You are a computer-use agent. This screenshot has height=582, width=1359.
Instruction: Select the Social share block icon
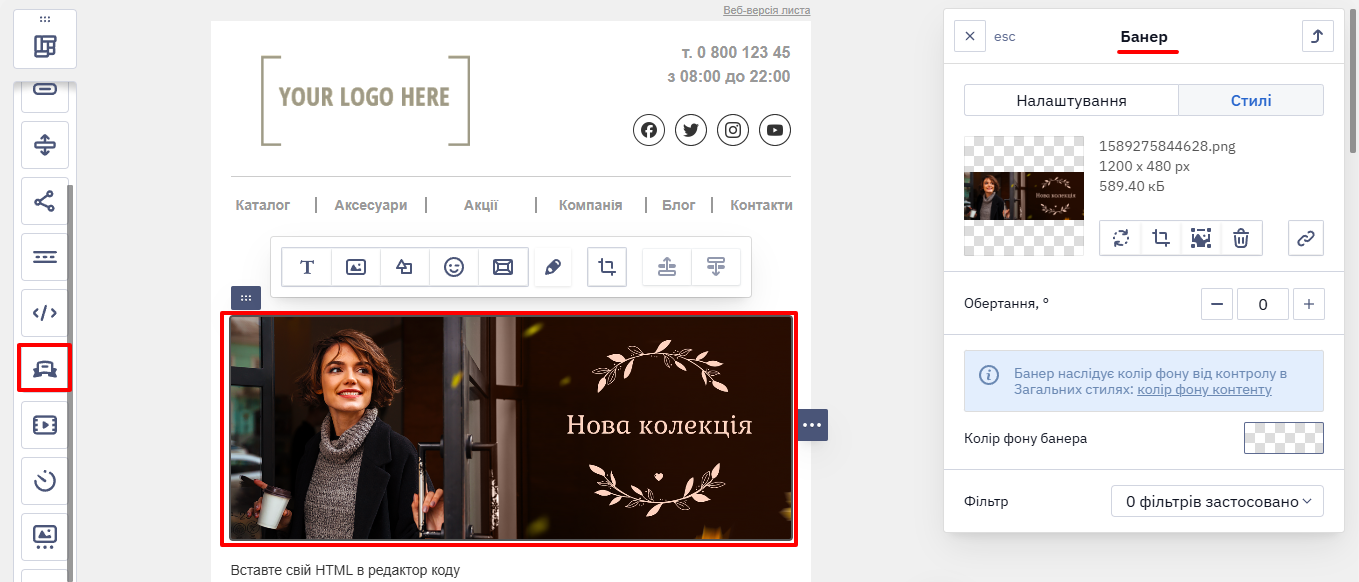pos(45,201)
